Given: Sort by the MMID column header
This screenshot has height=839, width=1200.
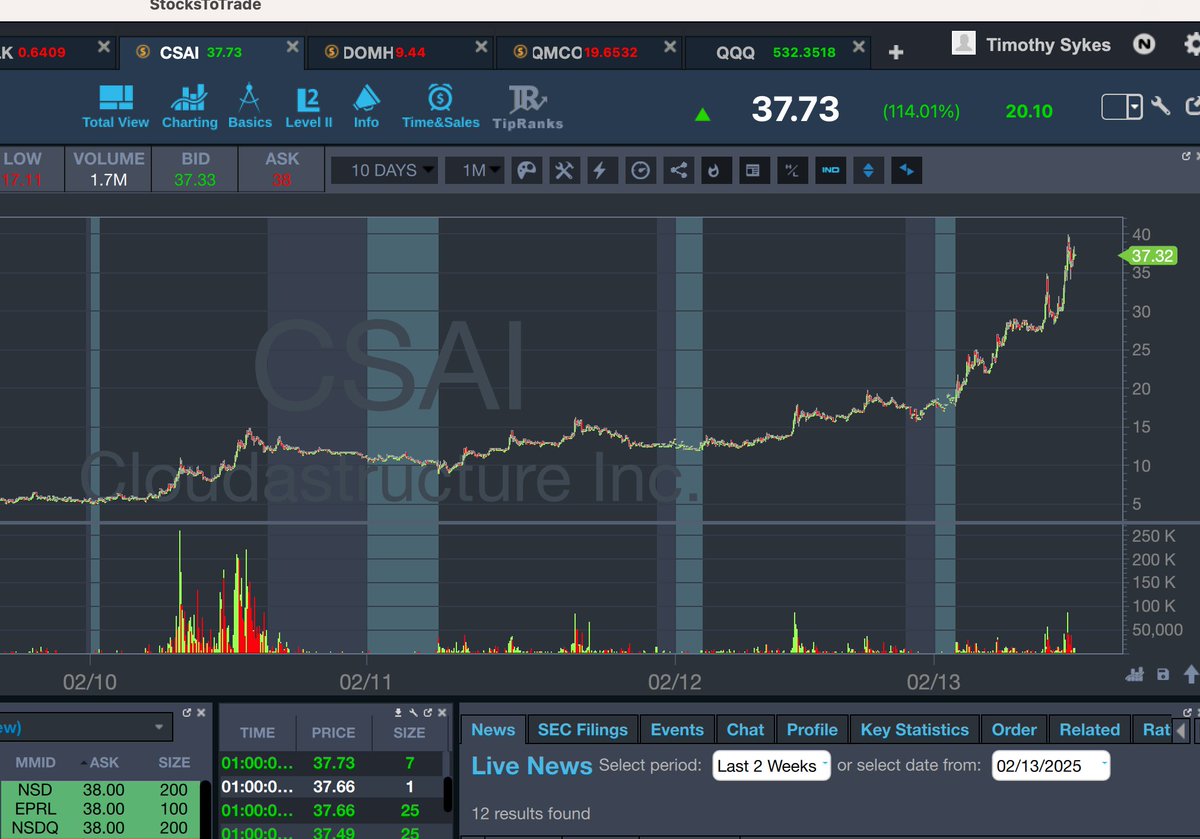Looking at the screenshot, I should tap(34, 762).
